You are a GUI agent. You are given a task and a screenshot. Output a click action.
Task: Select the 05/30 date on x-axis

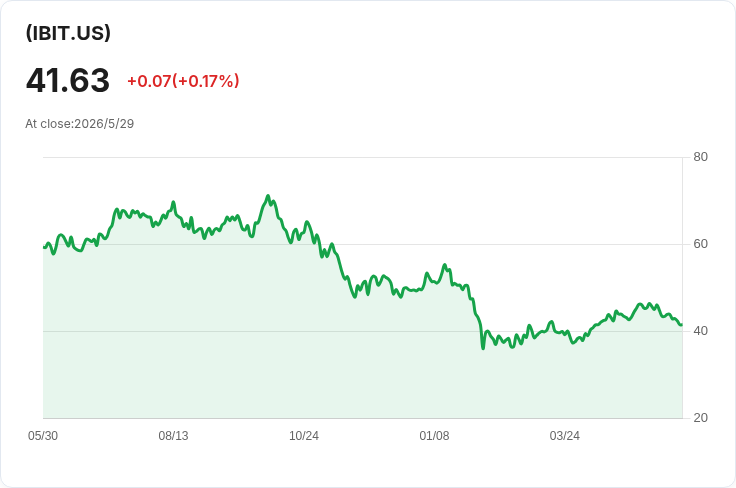click(43, 436)
